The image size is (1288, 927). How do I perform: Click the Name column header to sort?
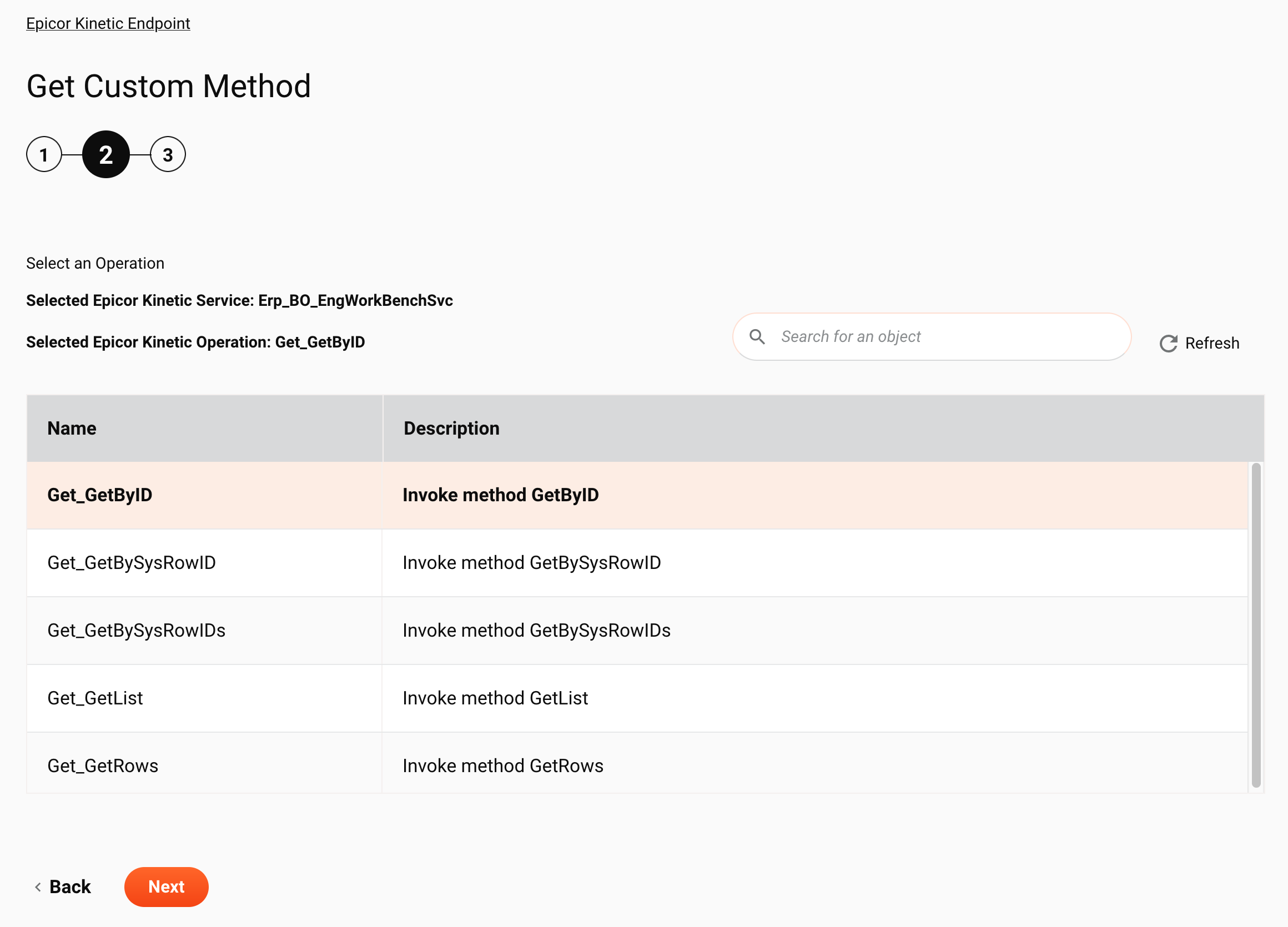coord(71,428)
